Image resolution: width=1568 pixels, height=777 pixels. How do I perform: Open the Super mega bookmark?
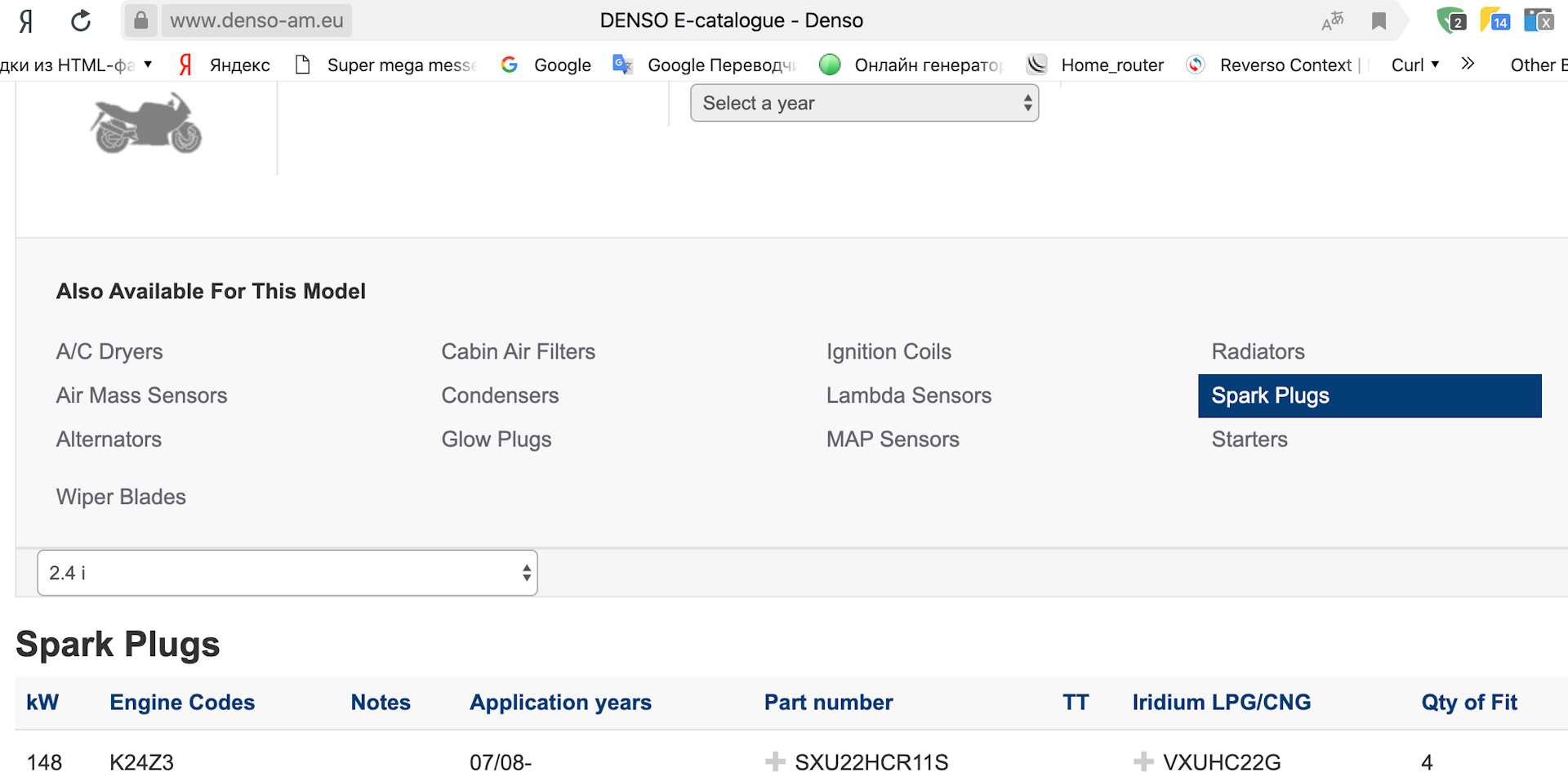(385, 65)
